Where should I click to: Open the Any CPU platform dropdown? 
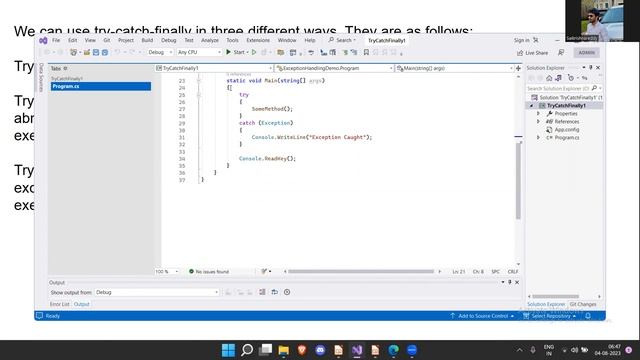pyautogui.click(x=199, y=52)
